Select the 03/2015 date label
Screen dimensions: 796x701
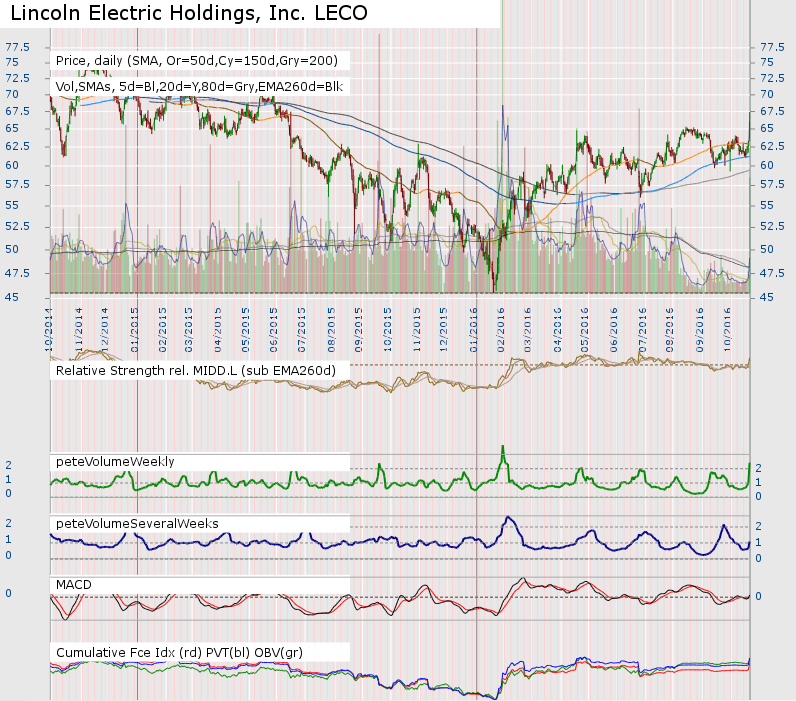188,329
